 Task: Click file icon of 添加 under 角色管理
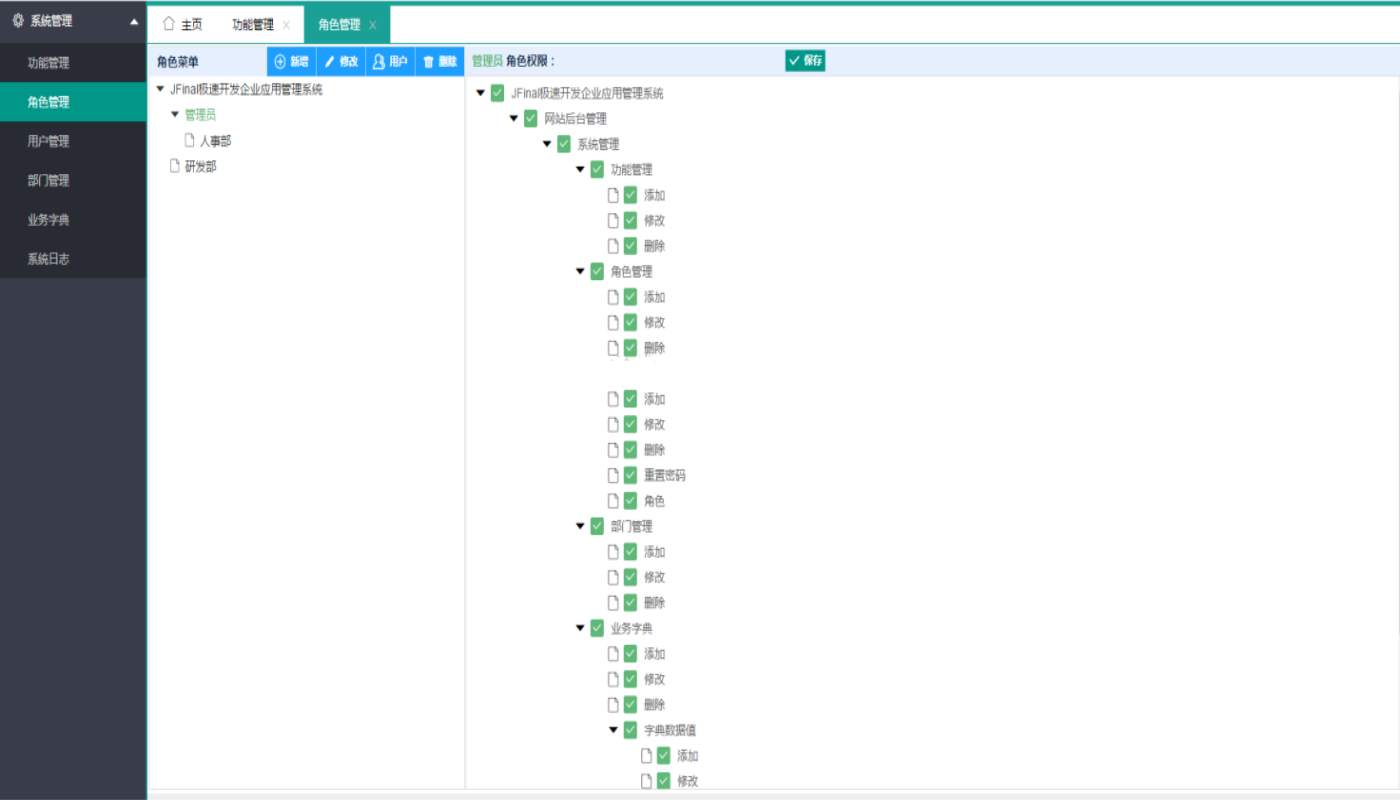(x=614, y=297)
